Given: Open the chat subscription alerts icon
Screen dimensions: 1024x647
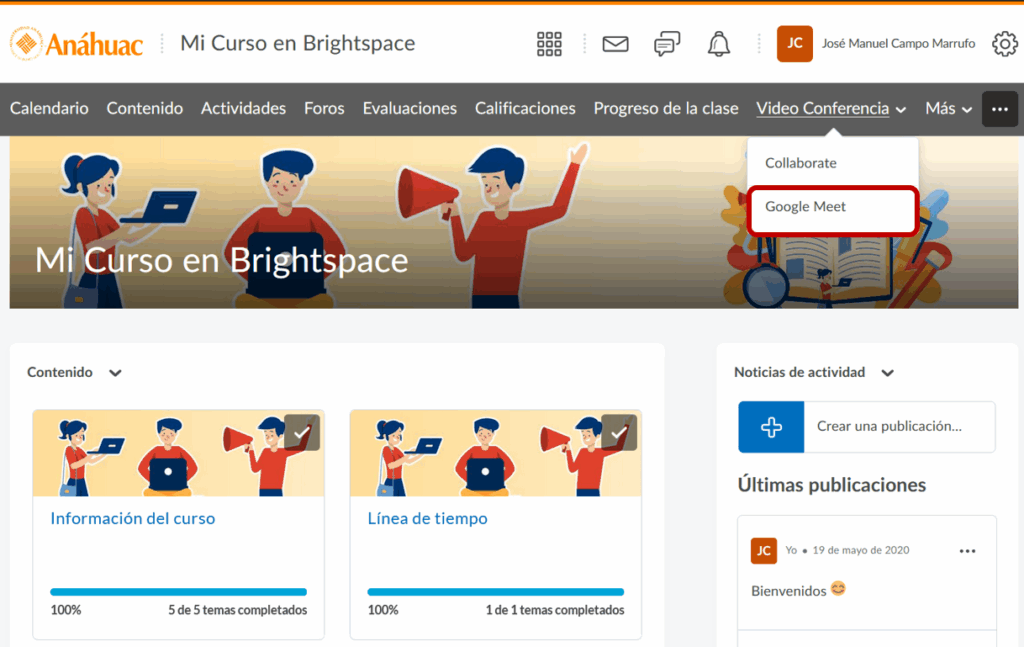Looking at the screenshot, I should pyautogui.click(x=667, y=44).
